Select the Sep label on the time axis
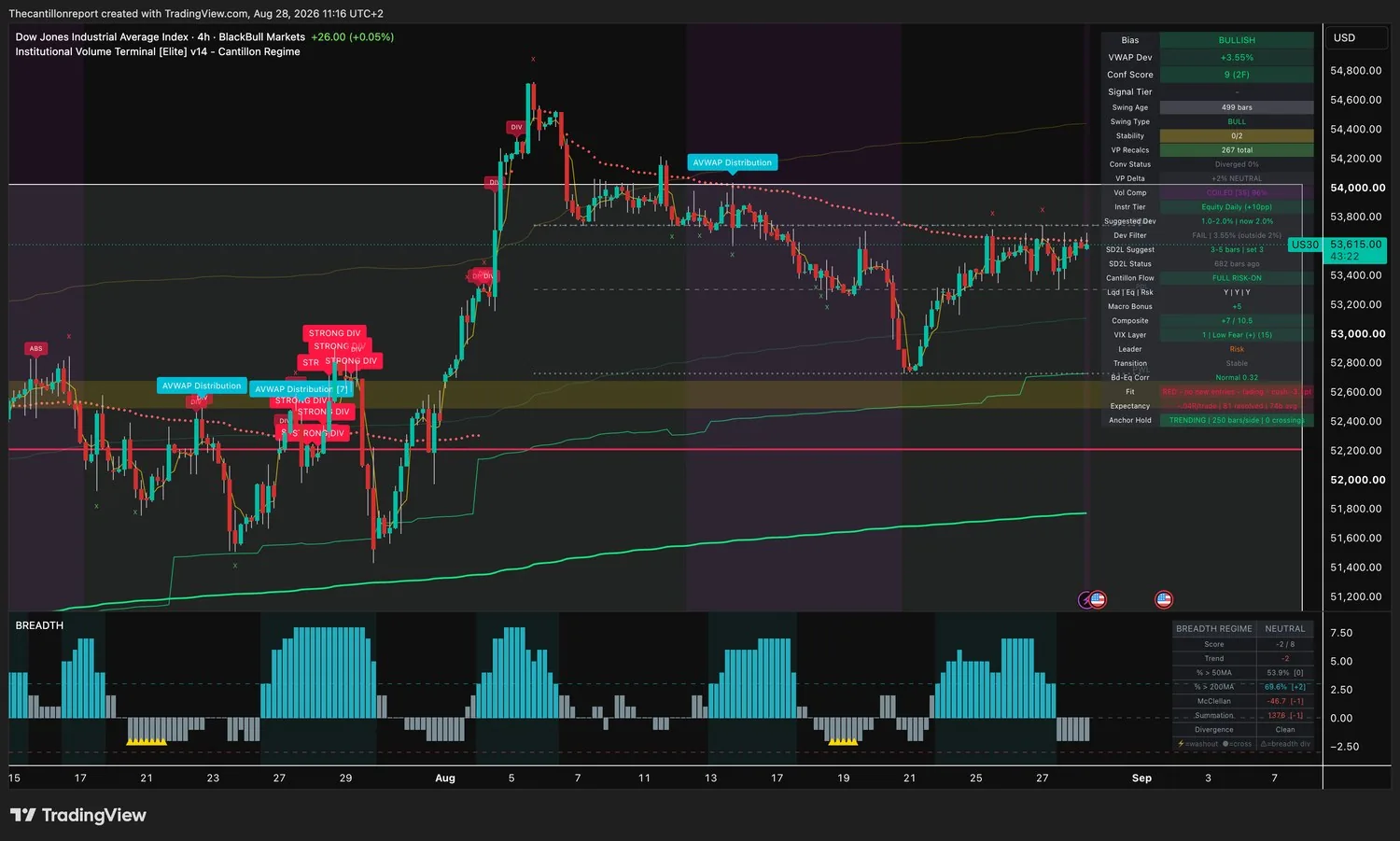1400x841 pixels. 1141,778
